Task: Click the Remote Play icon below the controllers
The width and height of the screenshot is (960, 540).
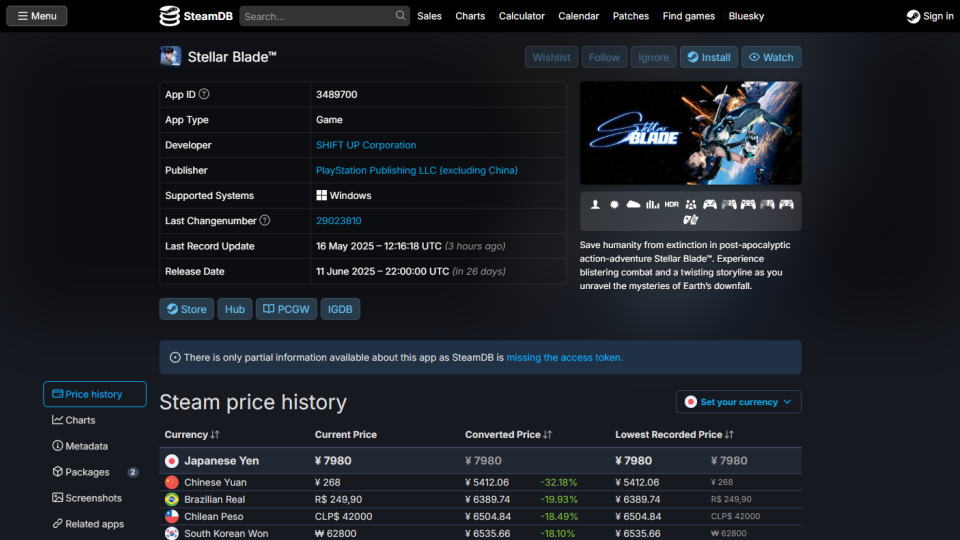Action: click(691, 220)
